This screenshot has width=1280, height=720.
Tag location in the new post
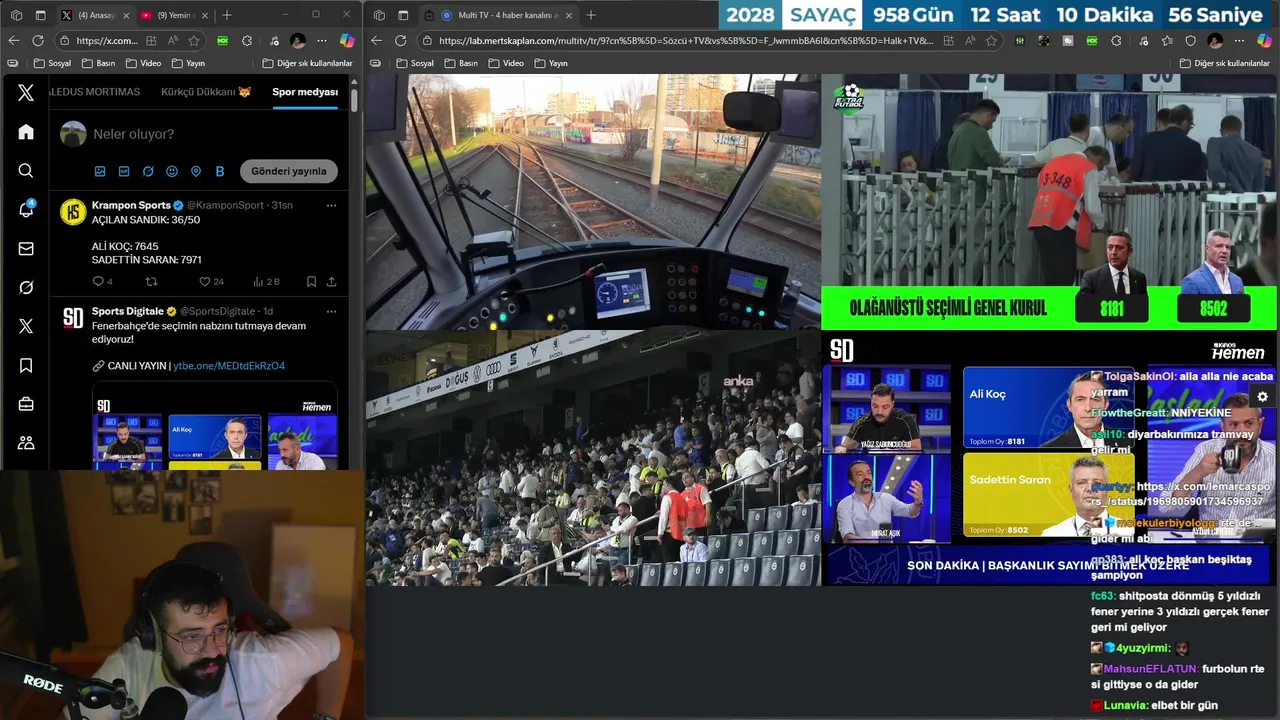[196, 171]
